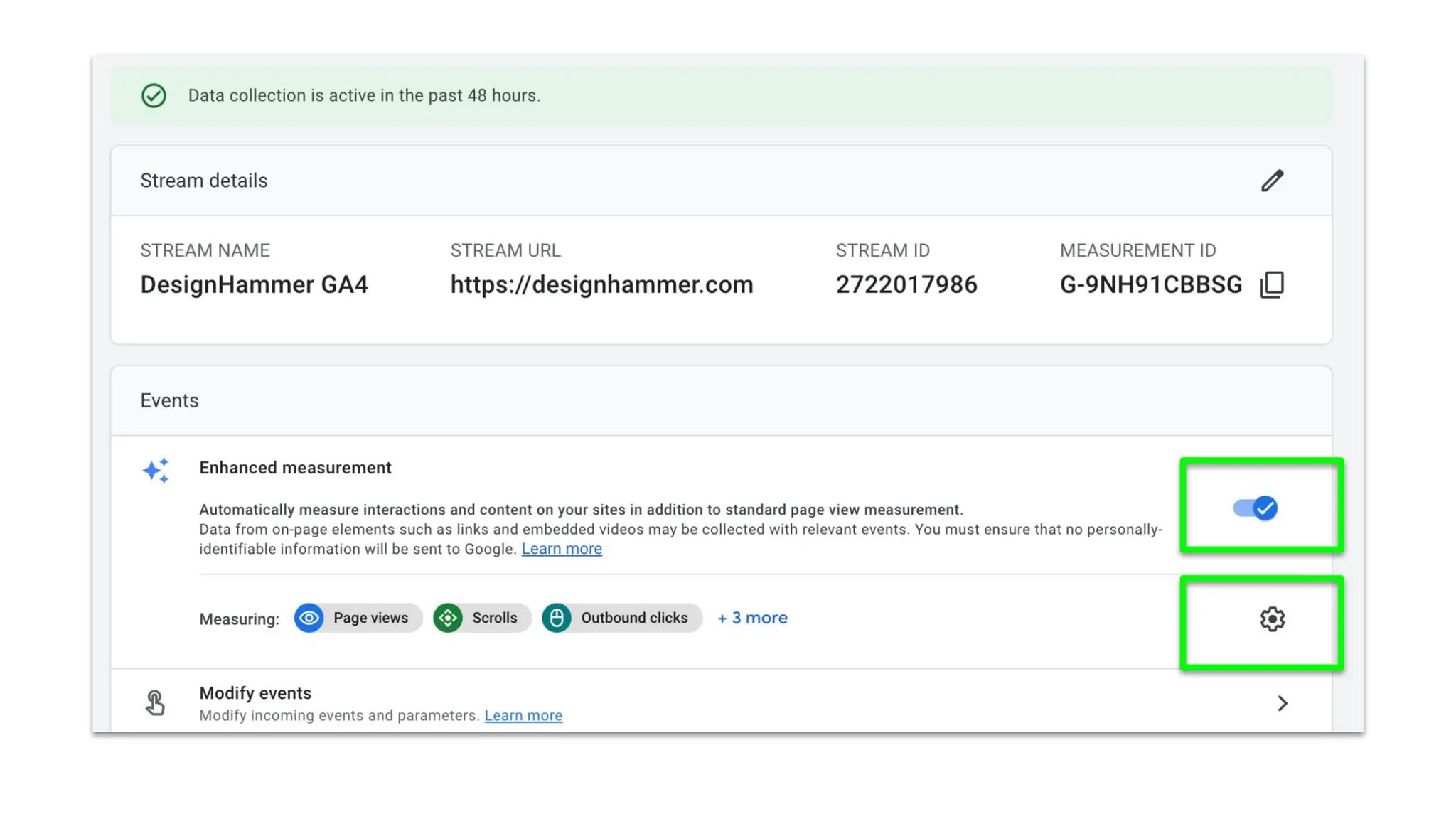The height and width of the screenshot is (819, 1456).
Task: Select the Page views chip label
Action: click(x=370, y=618)
